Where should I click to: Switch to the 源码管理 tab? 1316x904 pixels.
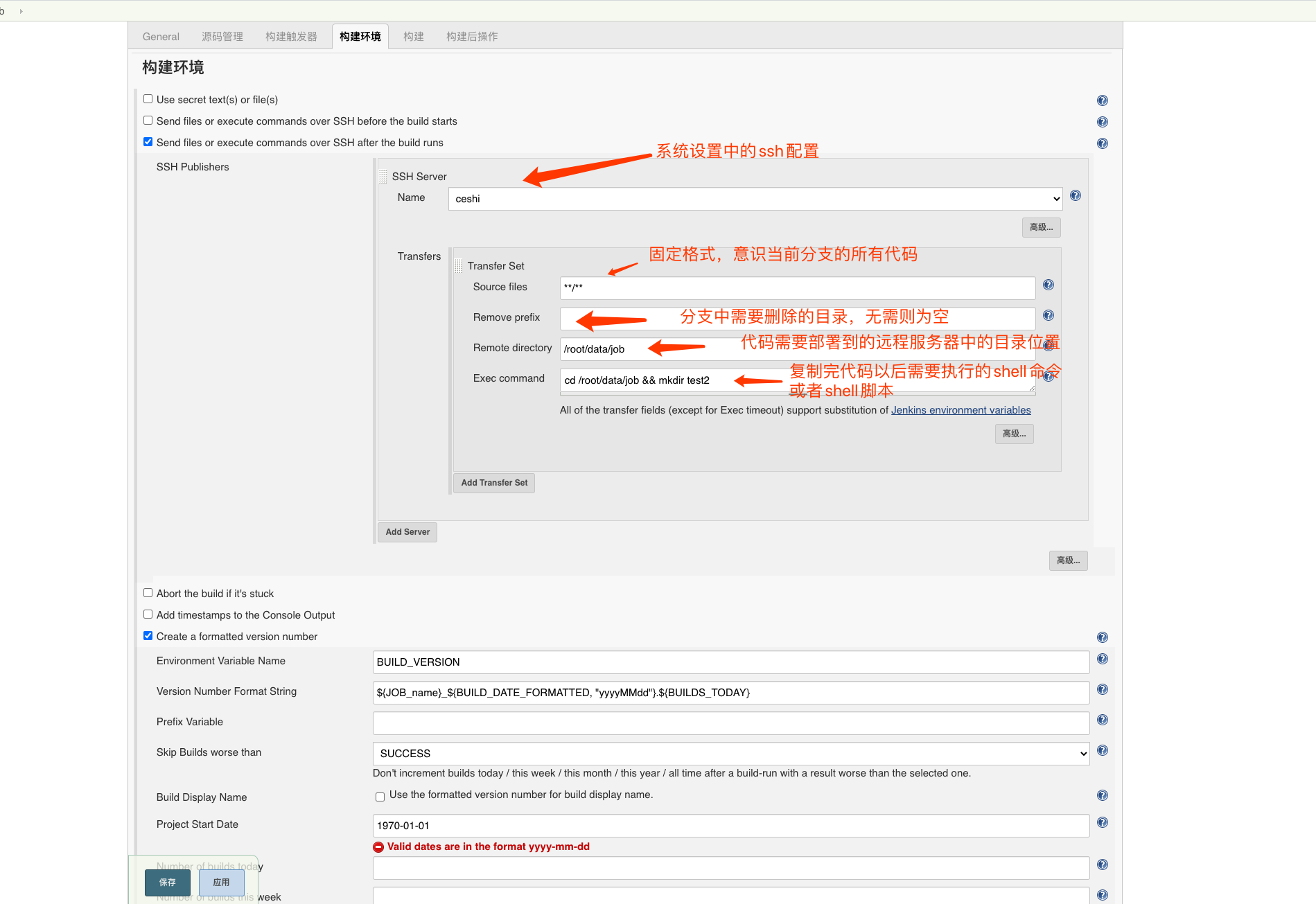222,37
